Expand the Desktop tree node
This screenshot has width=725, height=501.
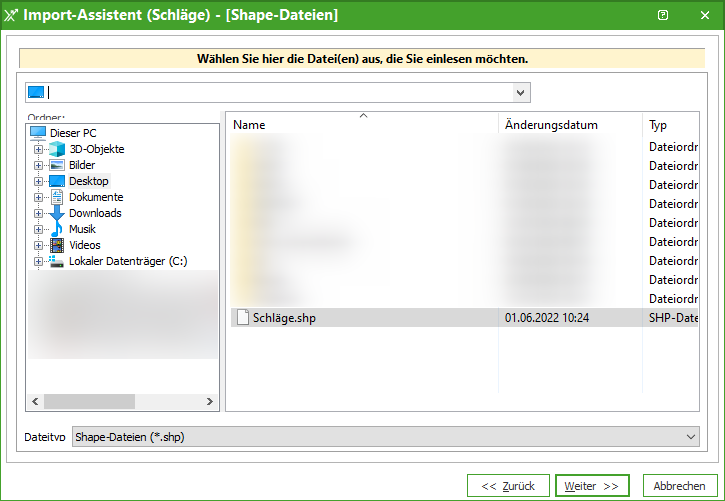coord(39,181)
